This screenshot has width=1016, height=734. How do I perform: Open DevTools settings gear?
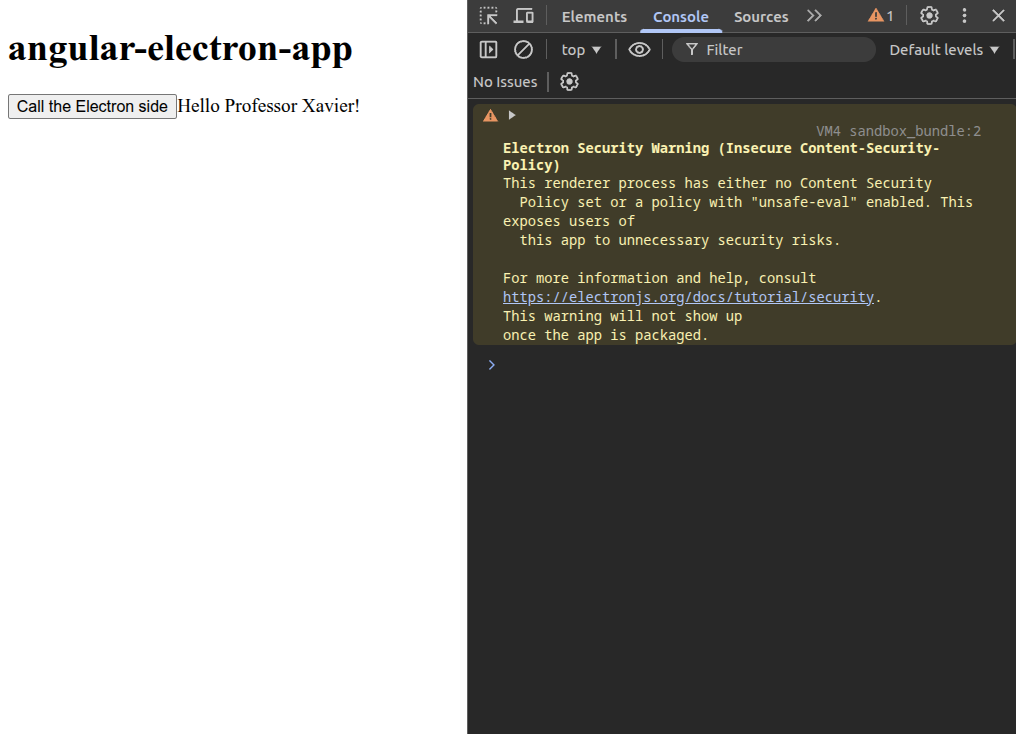[x=929, y=16]
